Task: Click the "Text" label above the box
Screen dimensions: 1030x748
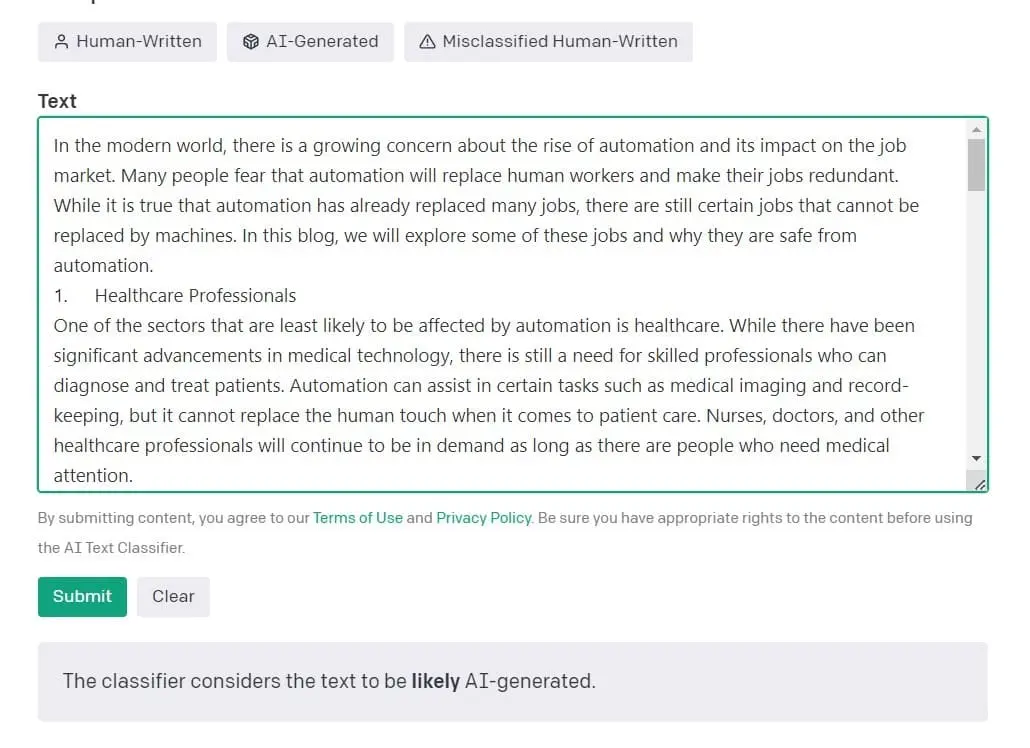Action: pos(57,101)
